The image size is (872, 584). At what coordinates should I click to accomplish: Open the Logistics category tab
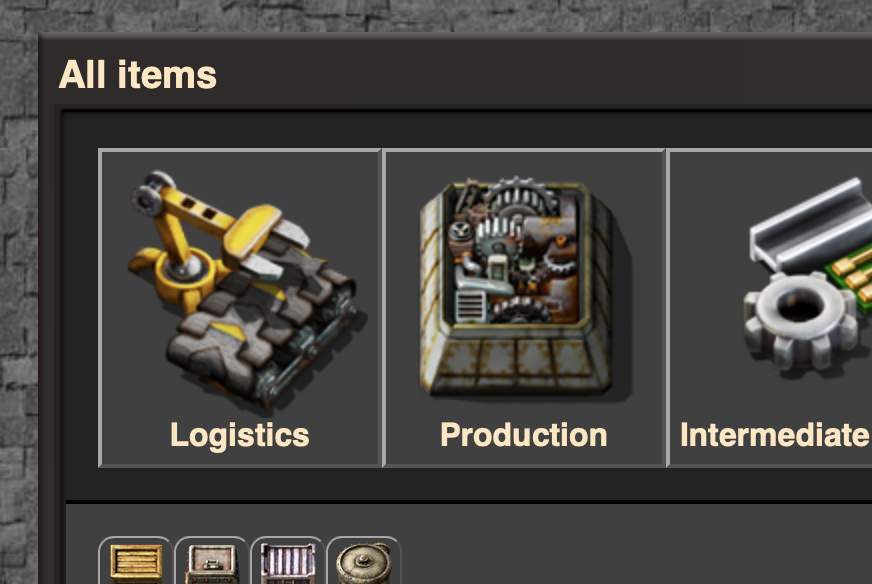click(x=240, y=308)
